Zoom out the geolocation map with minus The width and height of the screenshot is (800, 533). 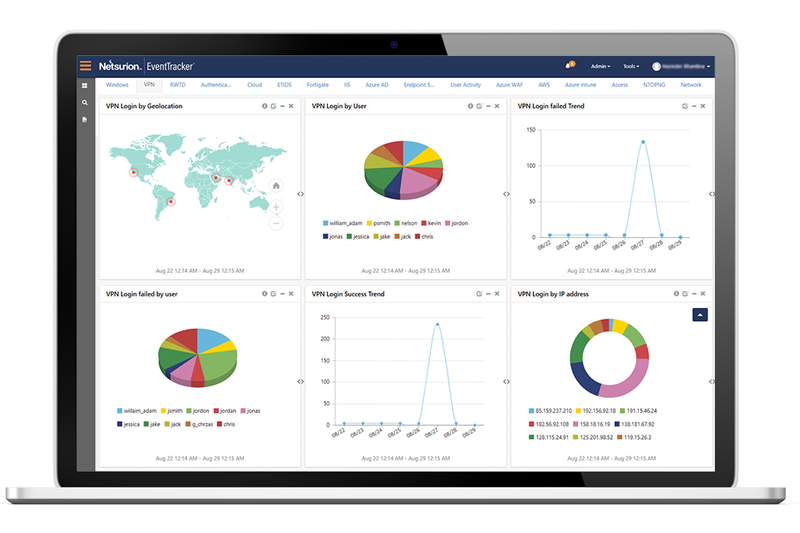276,223
